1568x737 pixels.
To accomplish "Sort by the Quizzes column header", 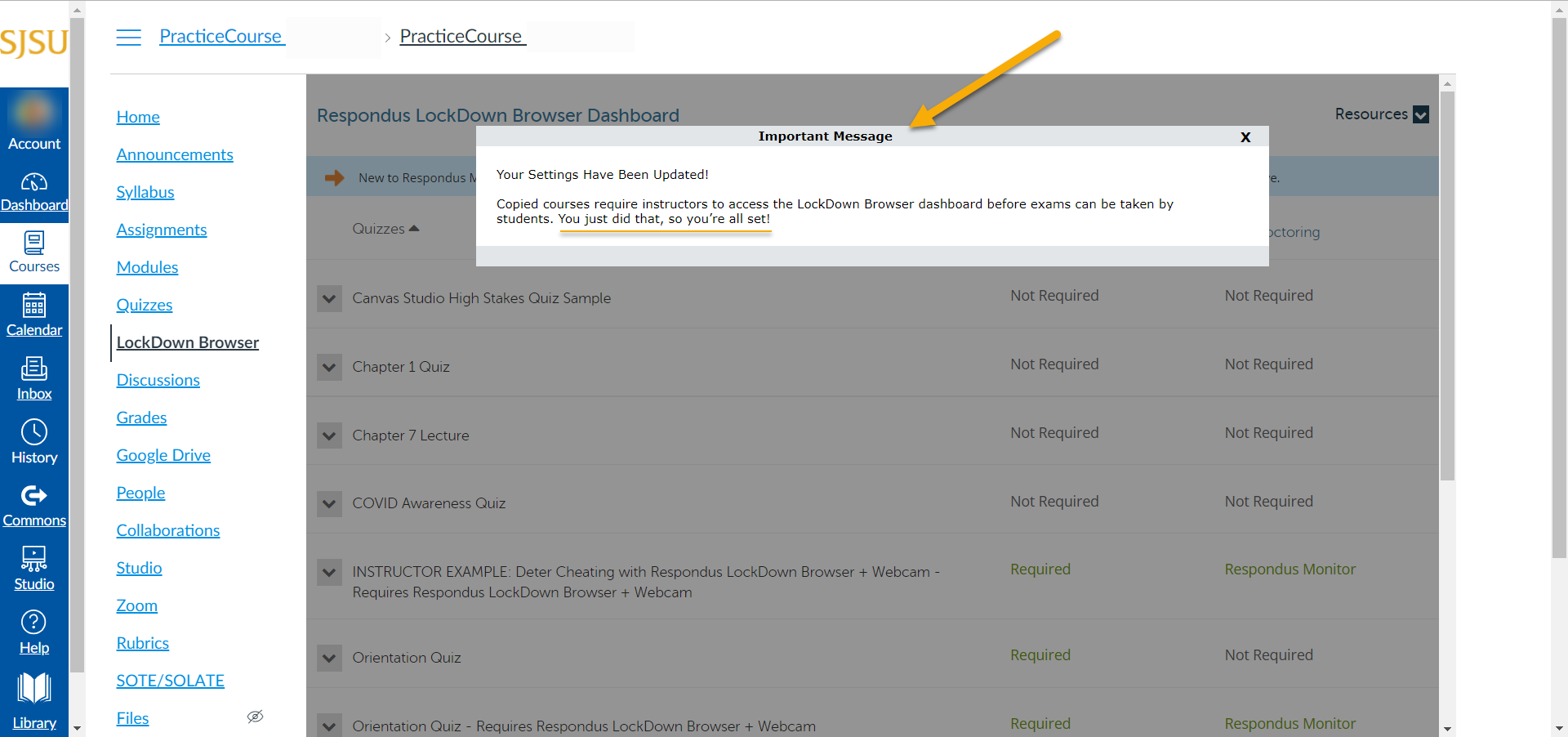I will (385, 229).
